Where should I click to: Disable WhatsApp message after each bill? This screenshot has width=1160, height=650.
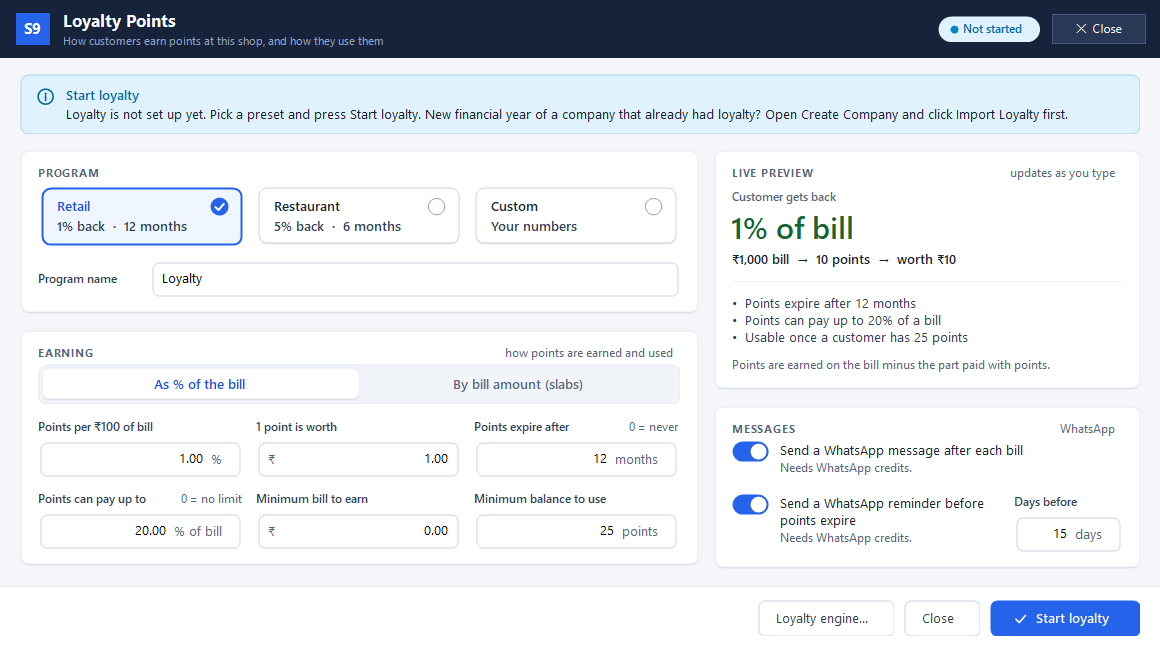pyautogui.click(x=750, y=451)
